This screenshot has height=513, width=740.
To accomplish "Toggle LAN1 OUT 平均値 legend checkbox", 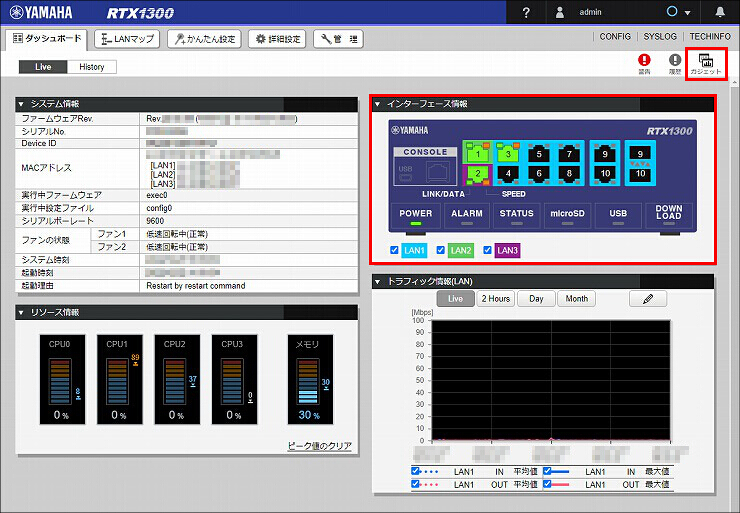I will click(x=415, y=484).
